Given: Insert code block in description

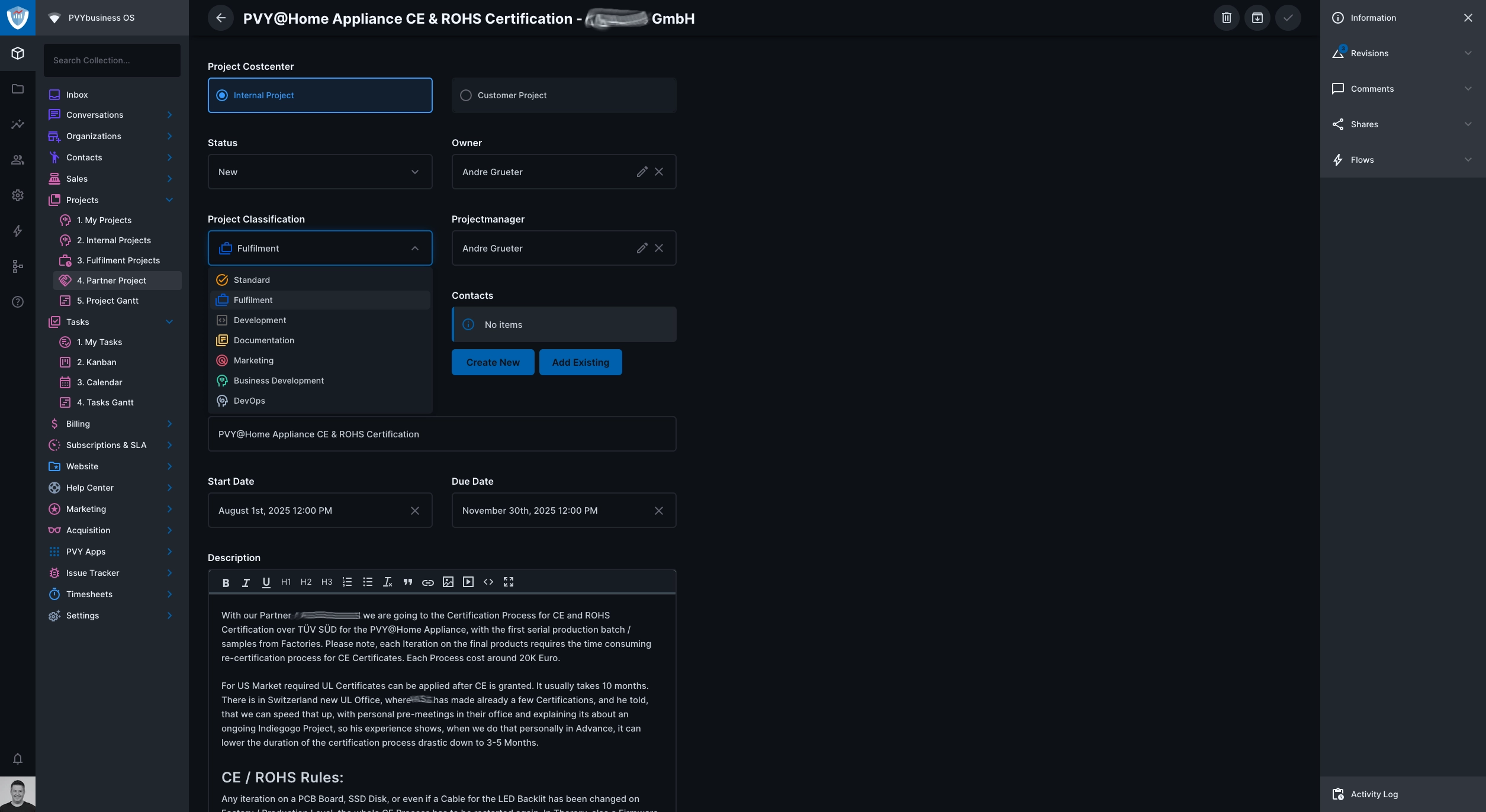Looking at the screenshot, I should 488,582.
